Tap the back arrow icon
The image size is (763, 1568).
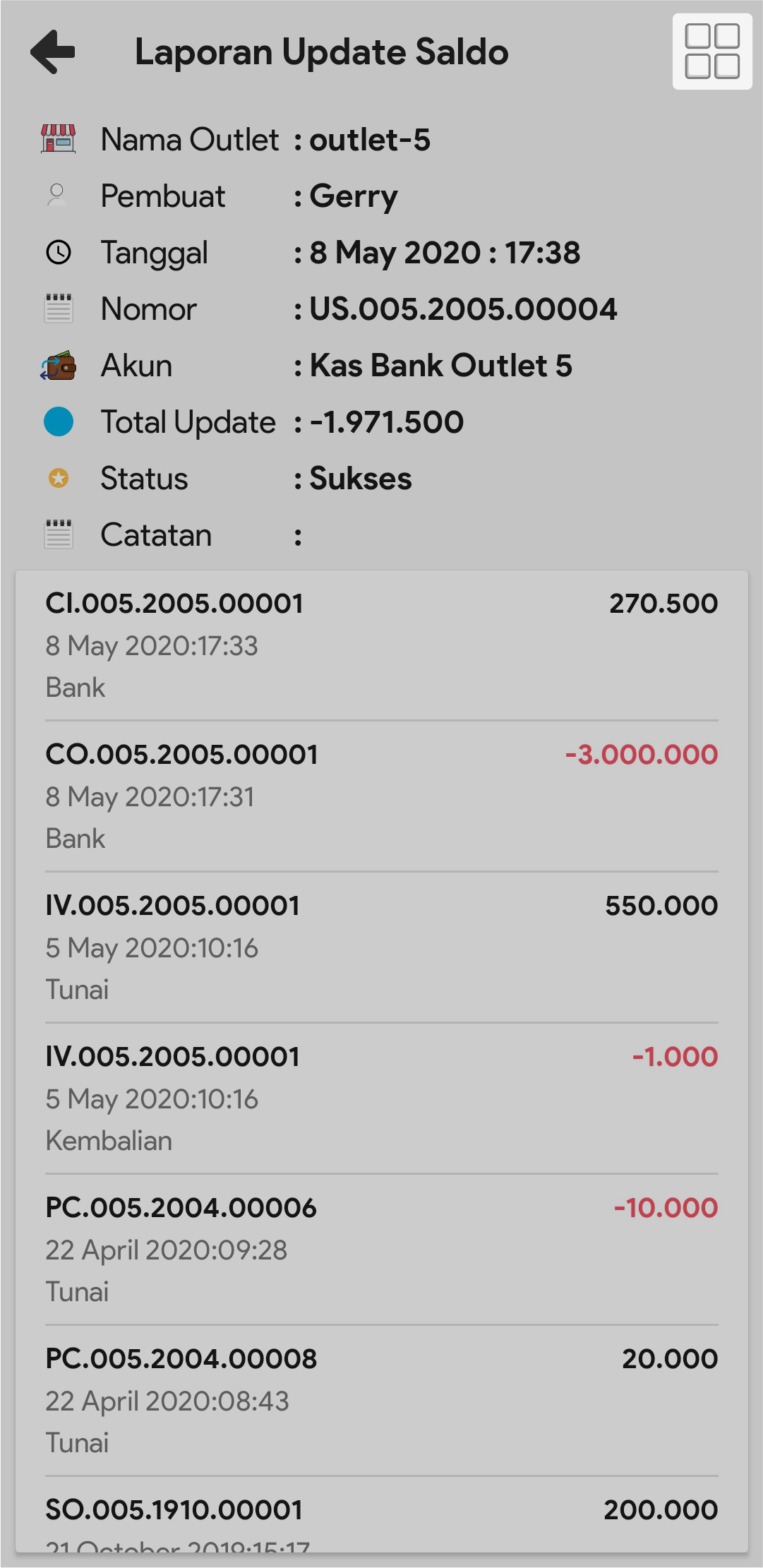pyautogui.click(x=53, y=52)
